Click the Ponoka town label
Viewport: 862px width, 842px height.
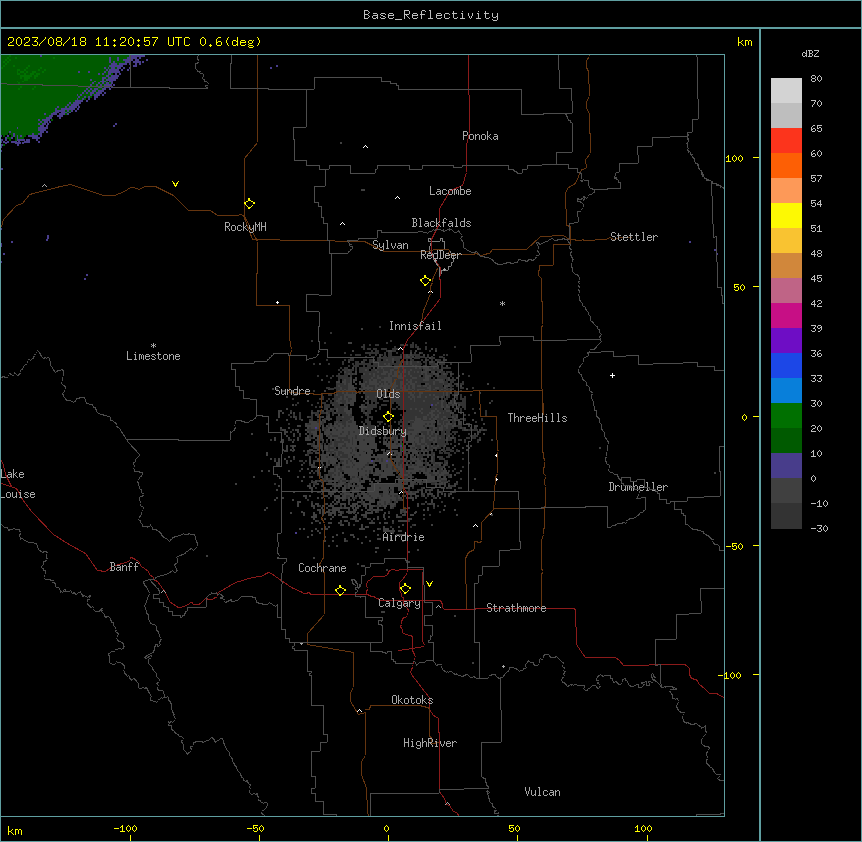click(480, 136)
